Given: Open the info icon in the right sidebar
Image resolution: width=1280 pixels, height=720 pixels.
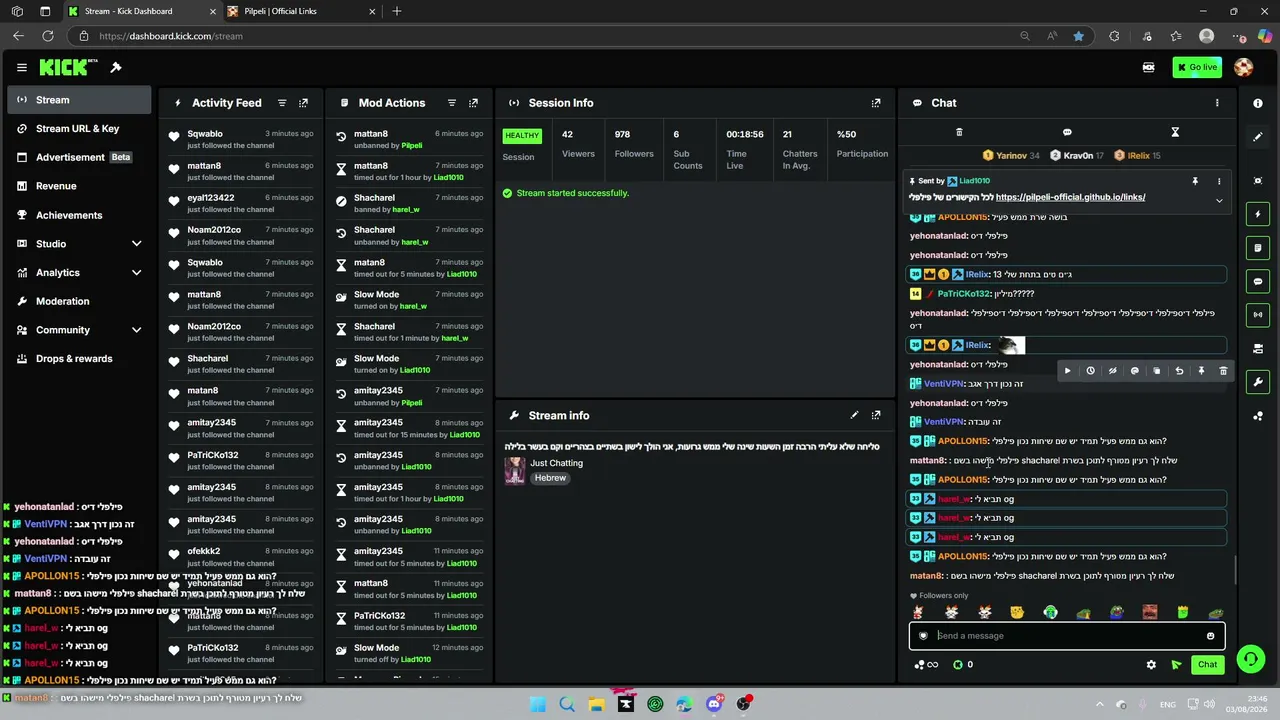Looking at the screenshot, I should coord(1258,103).
